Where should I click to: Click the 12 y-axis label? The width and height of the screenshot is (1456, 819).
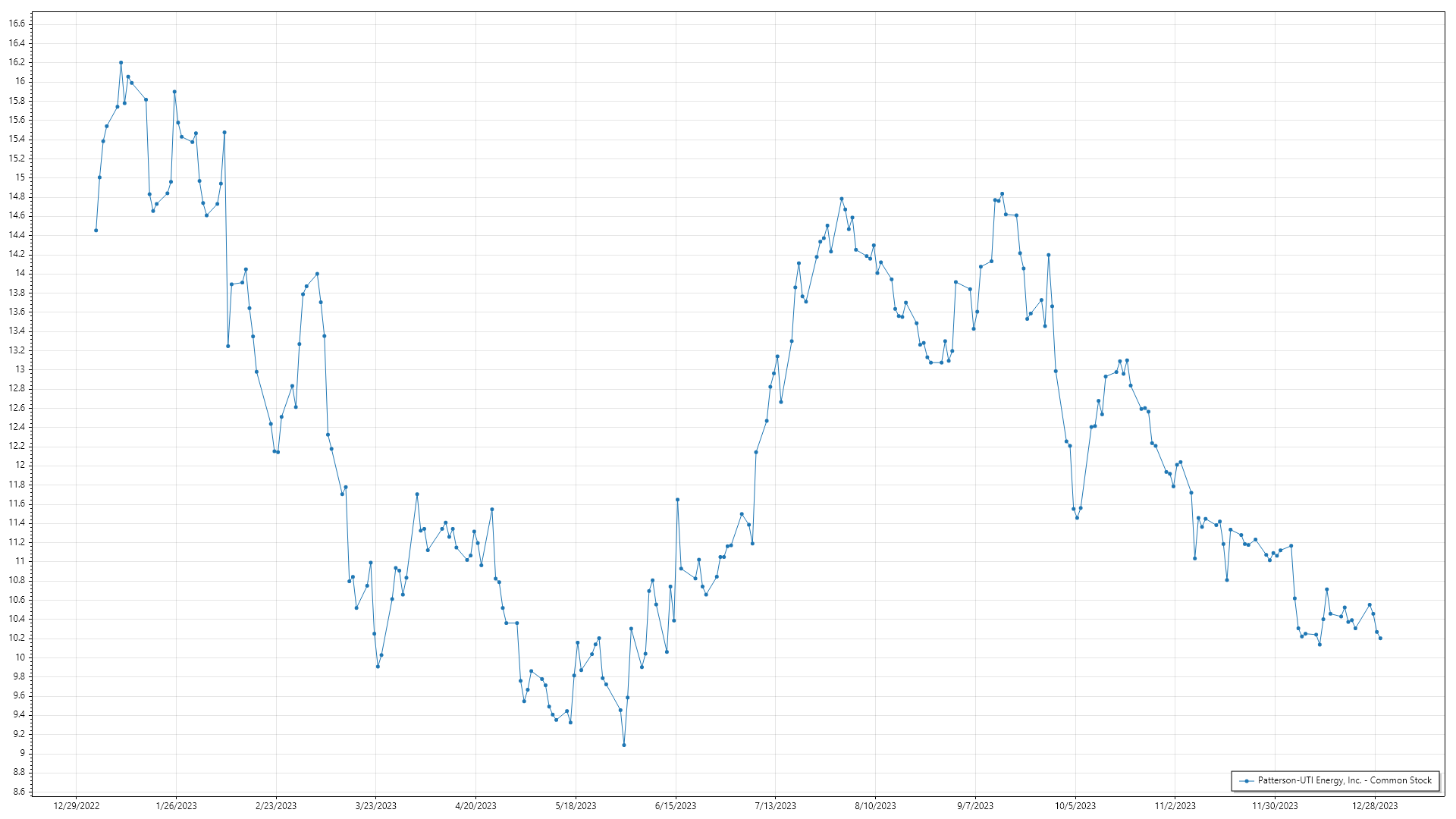[20, 466]
